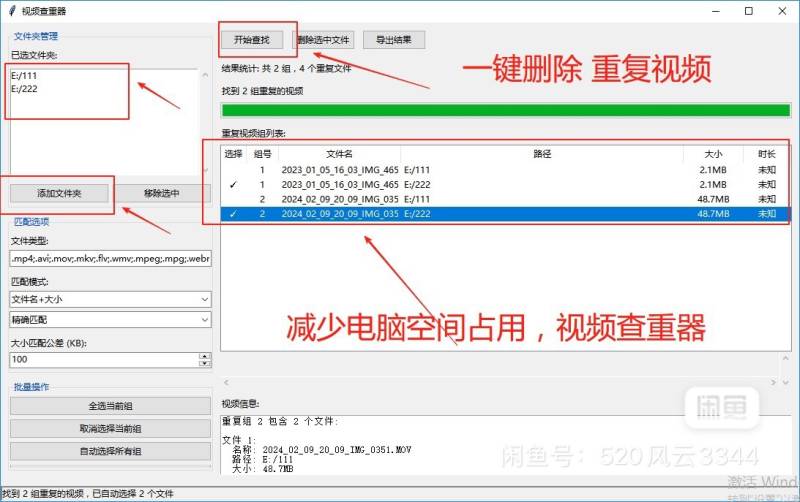Click the 自动选择所有组 button

click(110, 451)
